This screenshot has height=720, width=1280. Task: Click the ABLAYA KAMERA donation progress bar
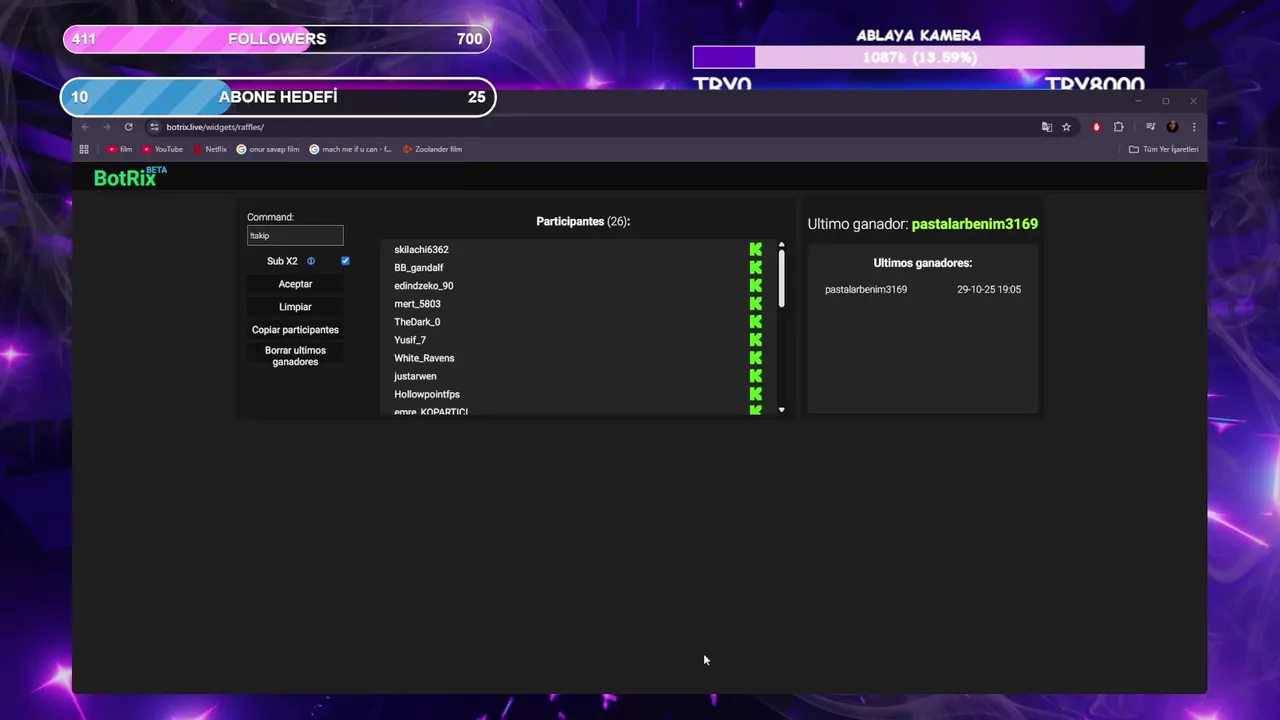[918, 57]
